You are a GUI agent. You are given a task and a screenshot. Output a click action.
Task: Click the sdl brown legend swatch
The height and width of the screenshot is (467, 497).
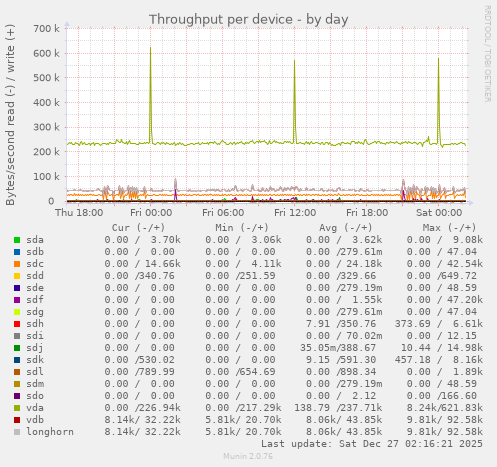coord(17,372)
